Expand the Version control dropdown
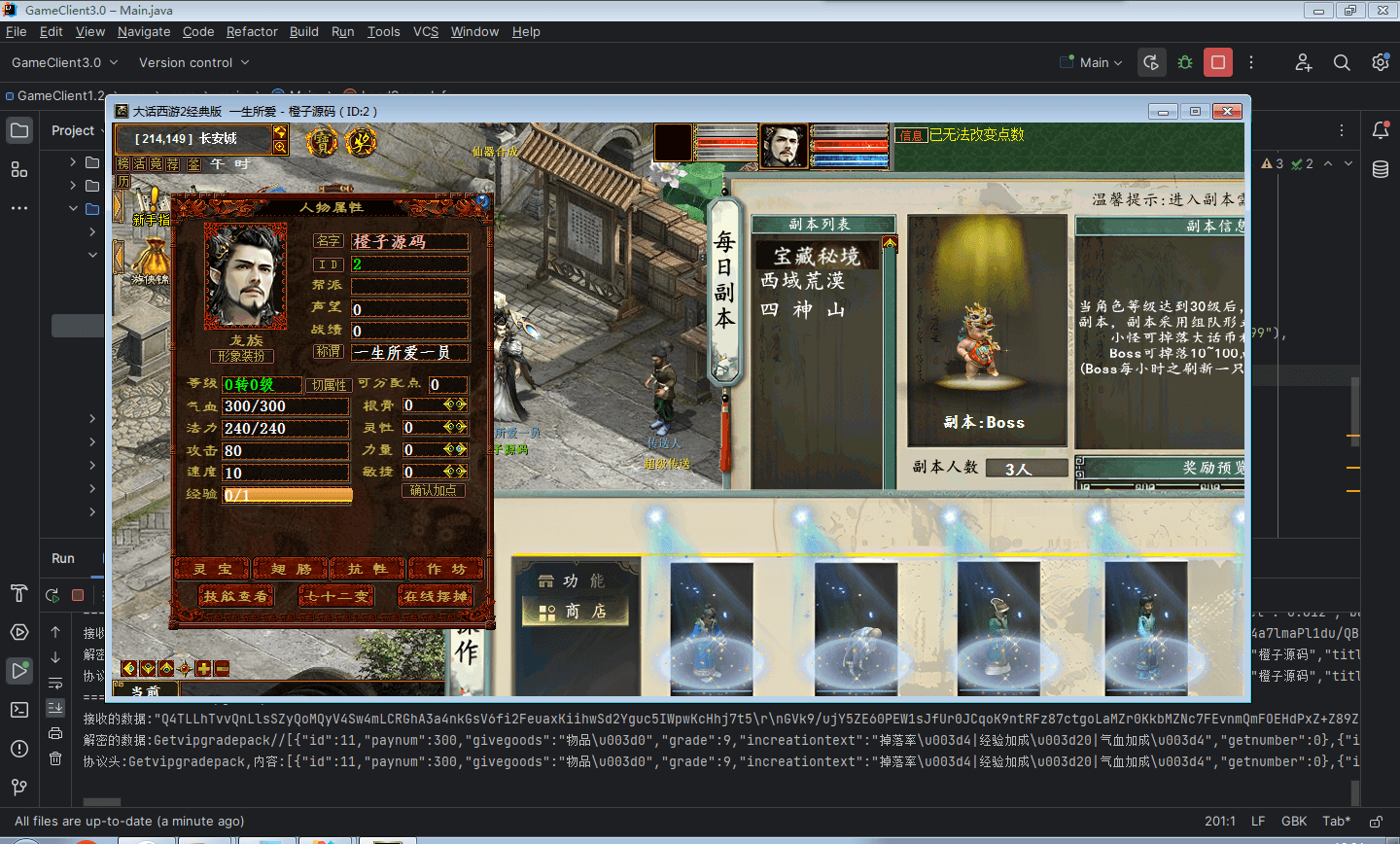Viewport: 1400px width, 844px height. click(x=193, y=62)
